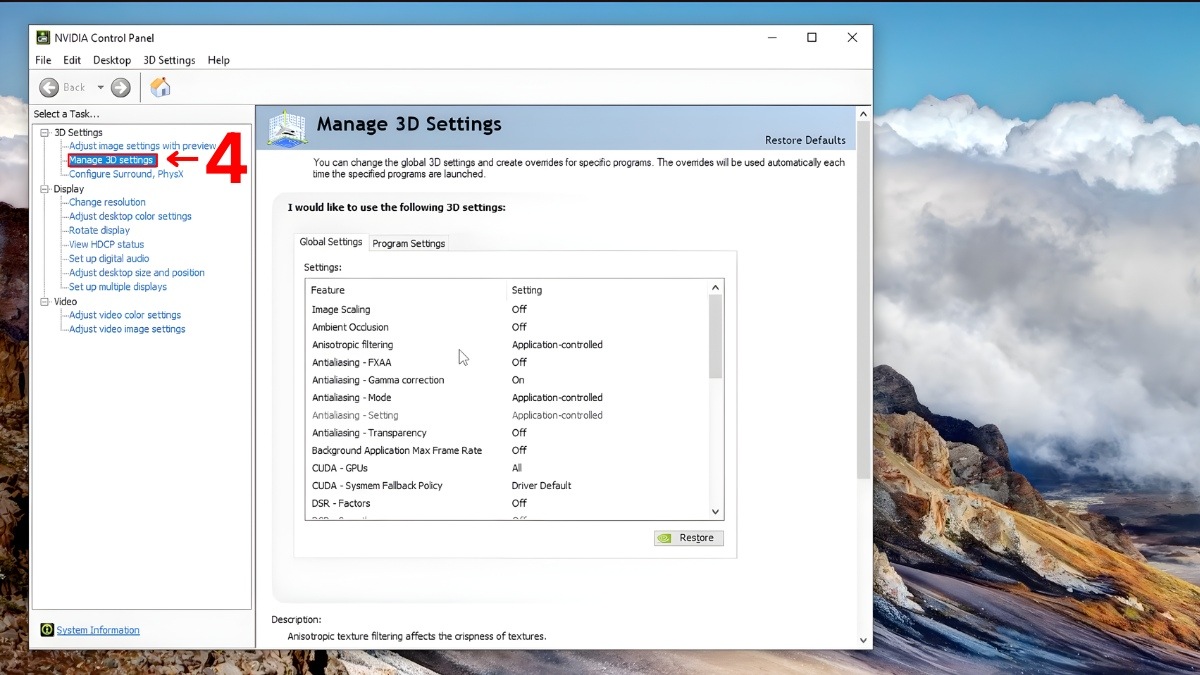Collapse the Display tree node
Image resolution: width=1200 pixels, height=675 pixels.
[44, 188]
